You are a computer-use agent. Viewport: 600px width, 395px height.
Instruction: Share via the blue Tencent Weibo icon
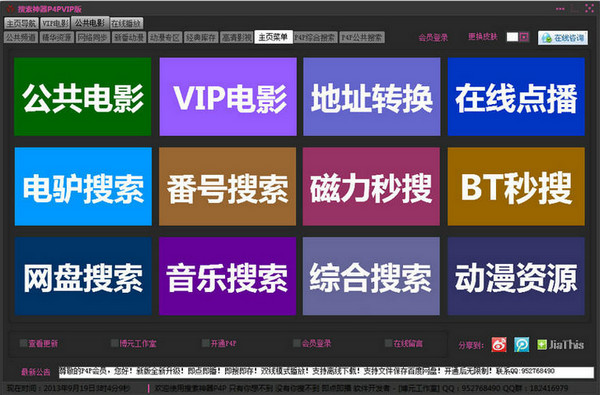522,344
